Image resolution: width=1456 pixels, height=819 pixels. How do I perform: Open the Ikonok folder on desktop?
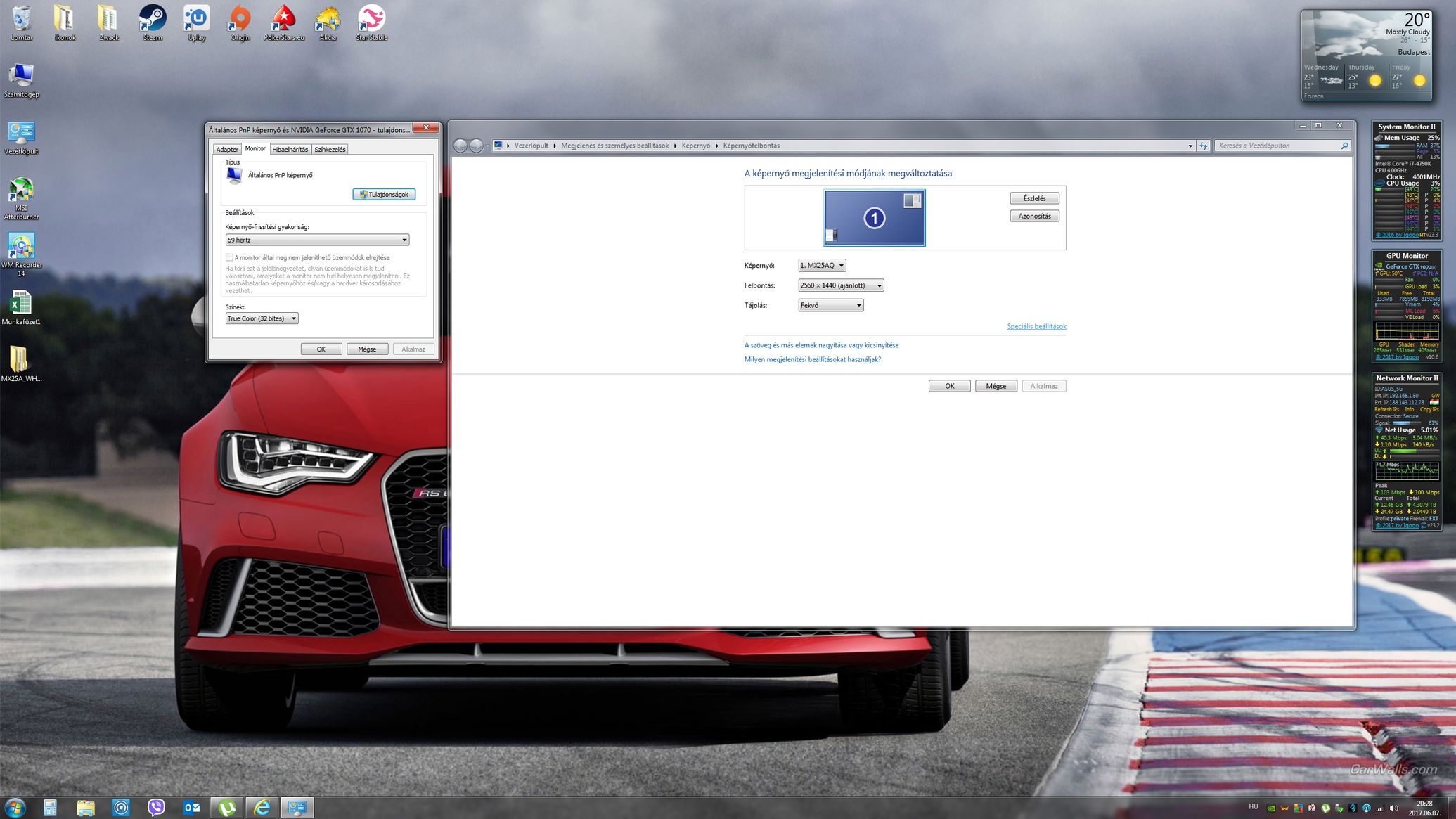click(x=65, y=22)
